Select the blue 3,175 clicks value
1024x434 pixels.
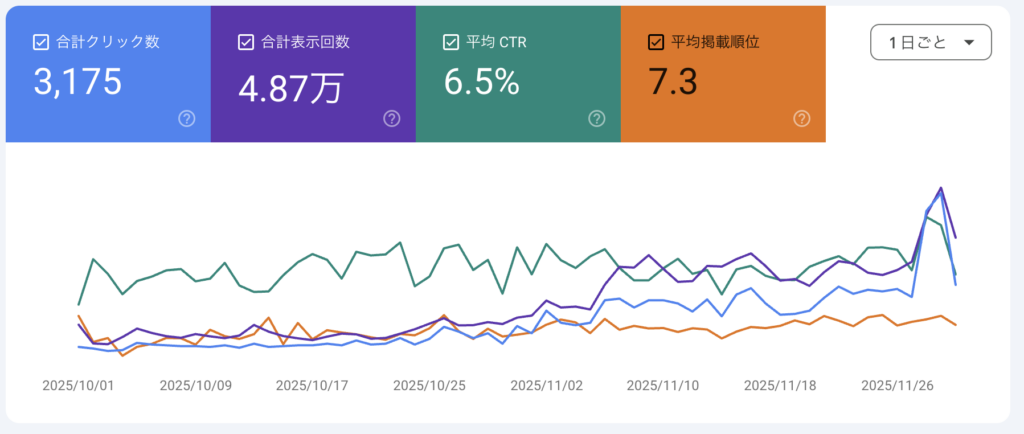[x=78, y=83]
